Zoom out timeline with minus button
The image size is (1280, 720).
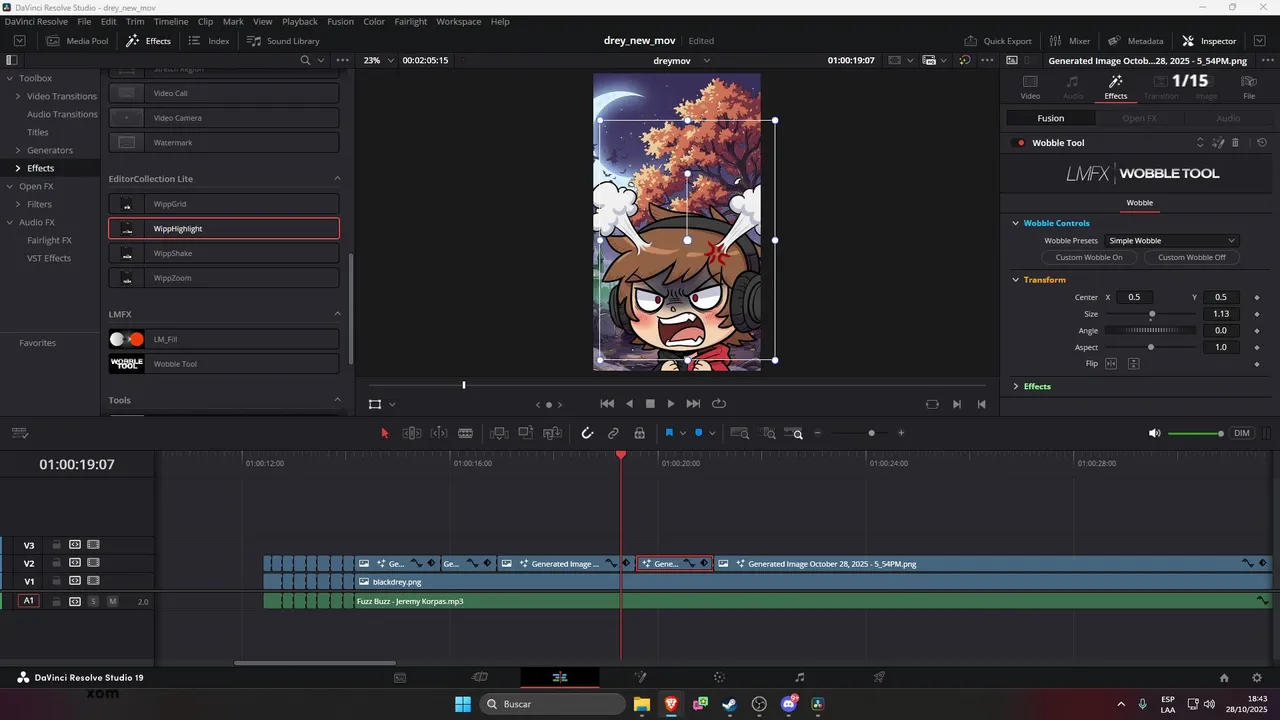(x=818, y=433)
